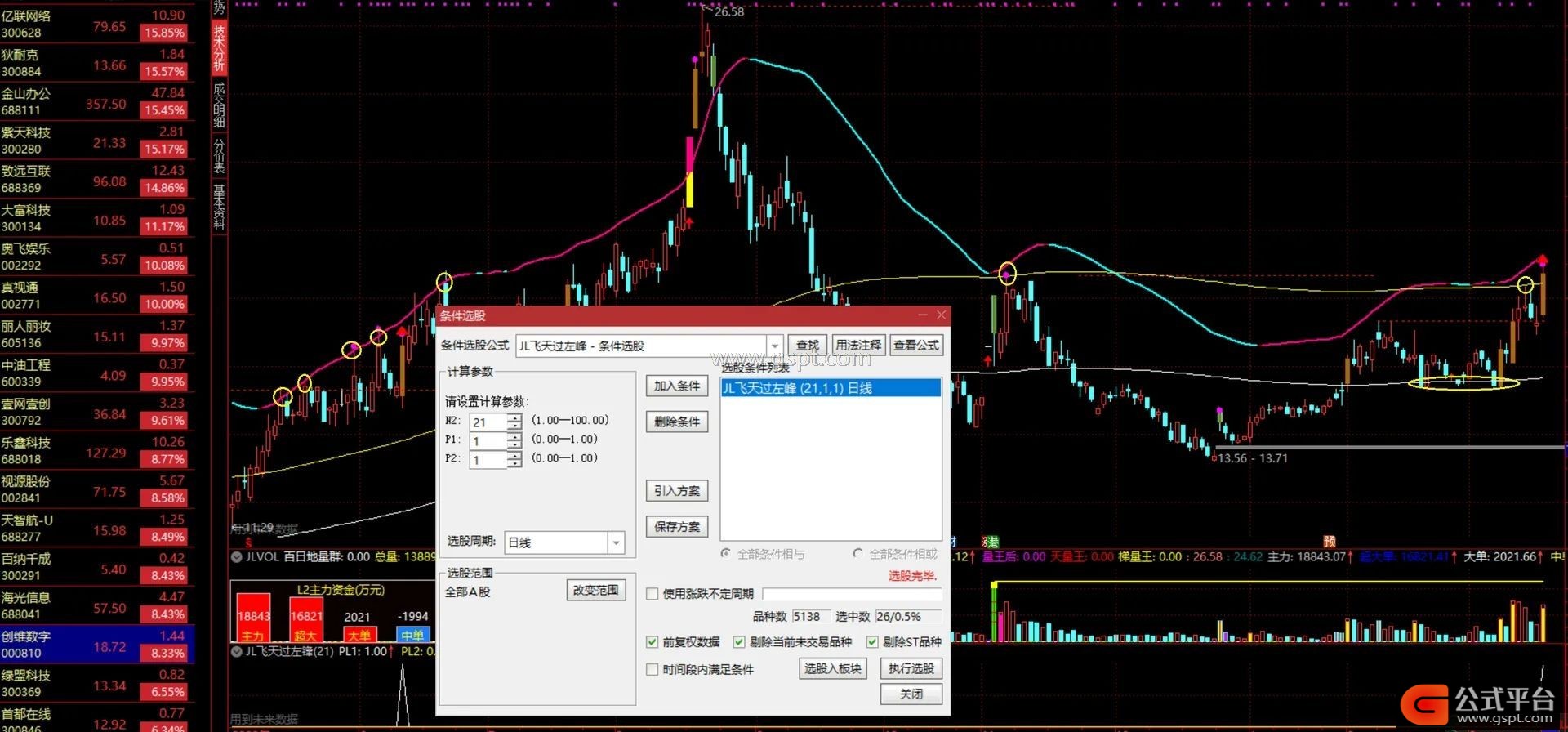Click the 删除条件 button

pyautogui.click(x=677, y=422)
